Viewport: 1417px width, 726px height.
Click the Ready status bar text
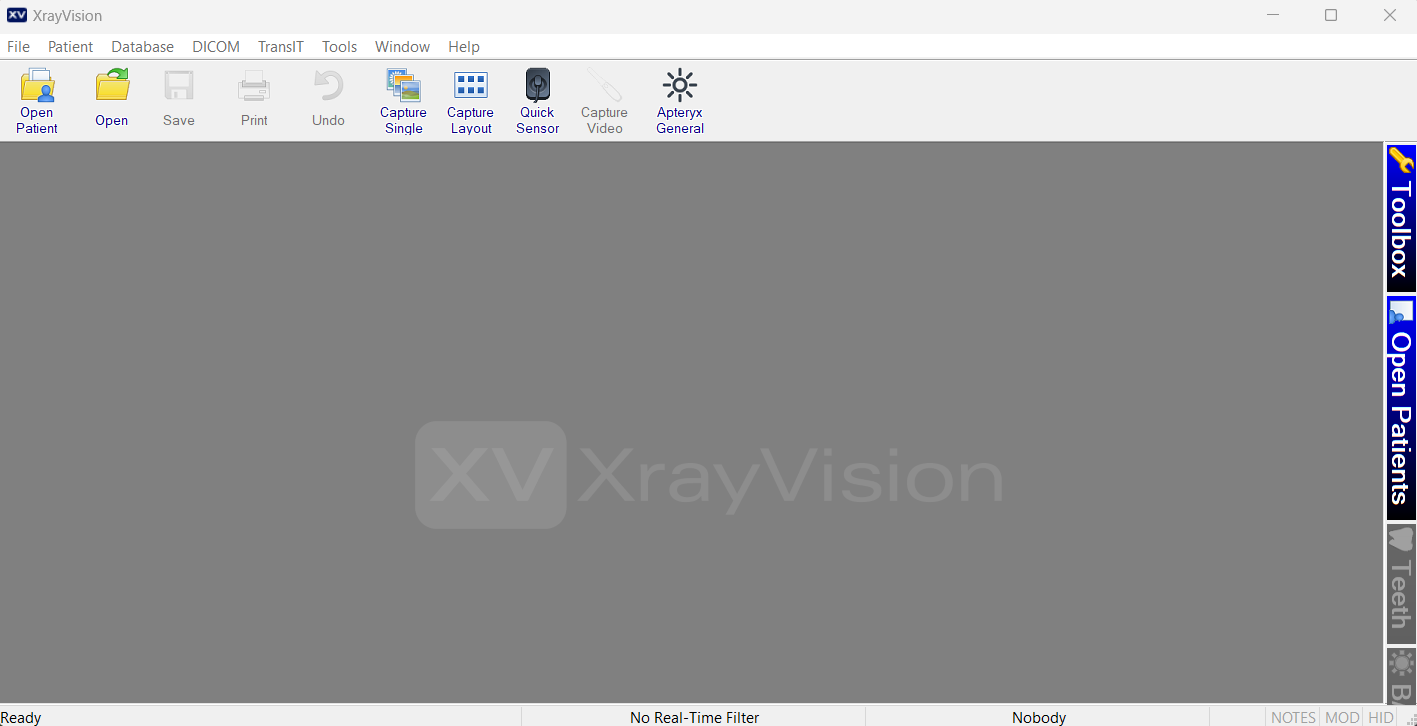click(x=21, y=717)
